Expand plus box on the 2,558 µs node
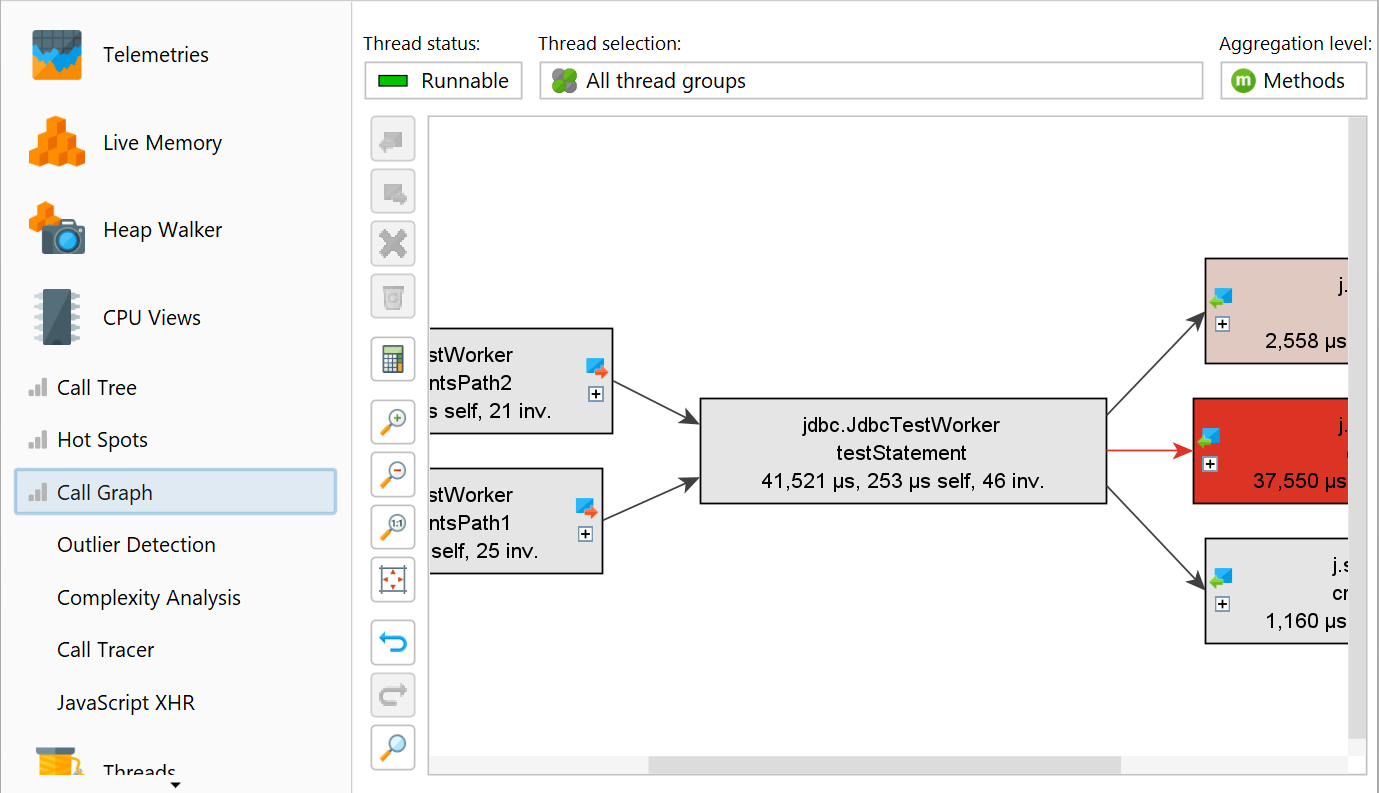Image resolution: width=1379 pixels, height=793 pixels. pyautogui.click(x=1222, y=324)
